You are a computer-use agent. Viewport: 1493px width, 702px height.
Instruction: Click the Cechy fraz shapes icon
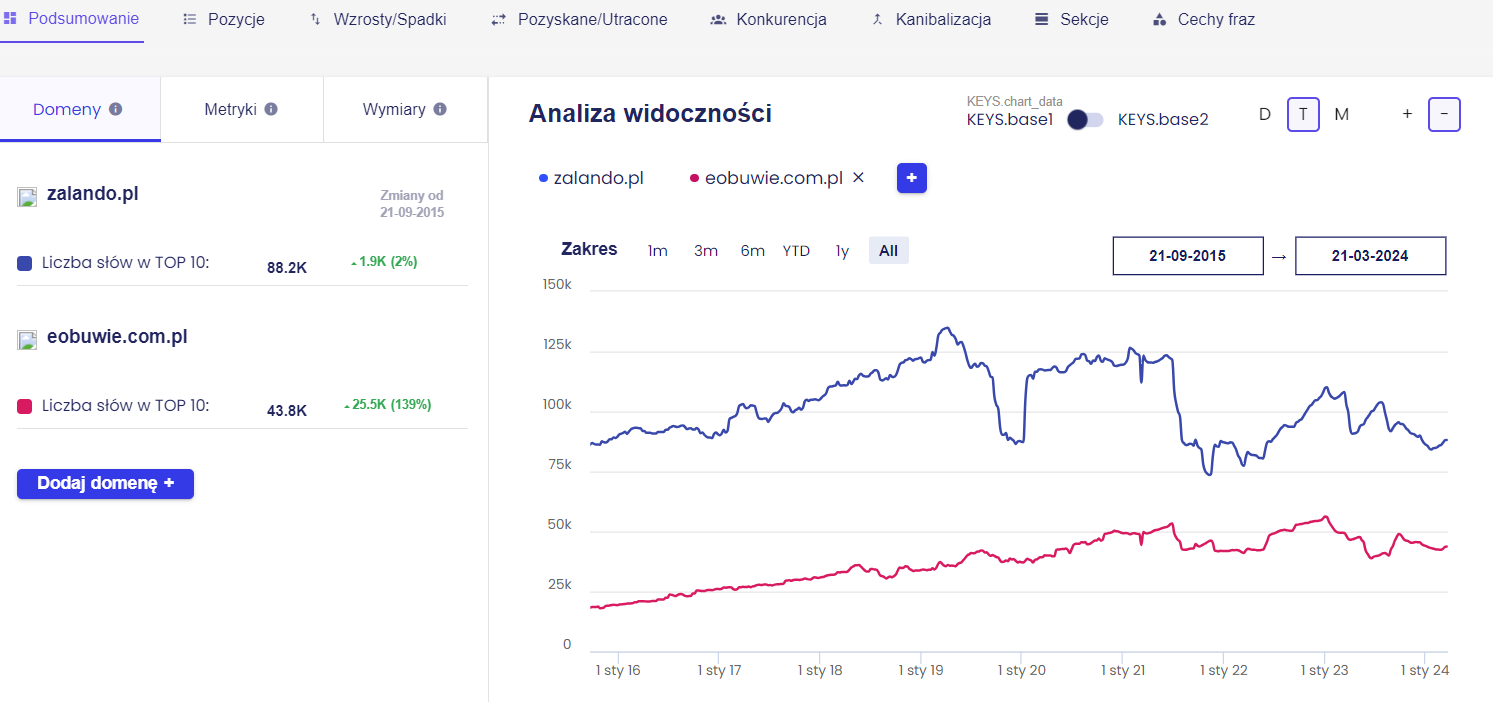pos(1160,19)
